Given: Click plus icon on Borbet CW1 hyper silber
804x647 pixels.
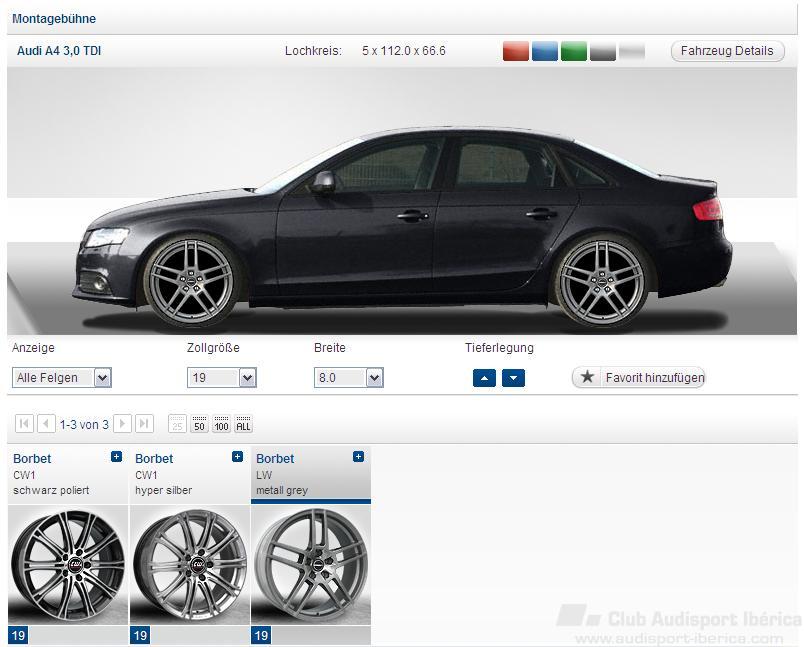Looking at the screenshot, I should click(x=237, y=456).
